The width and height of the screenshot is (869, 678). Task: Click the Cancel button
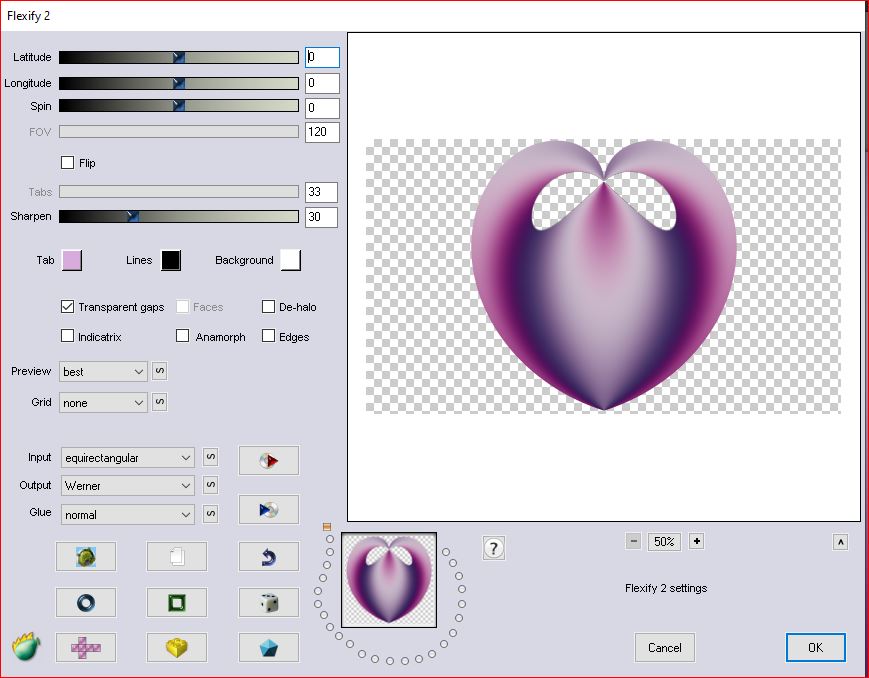(x=664, y=648)
